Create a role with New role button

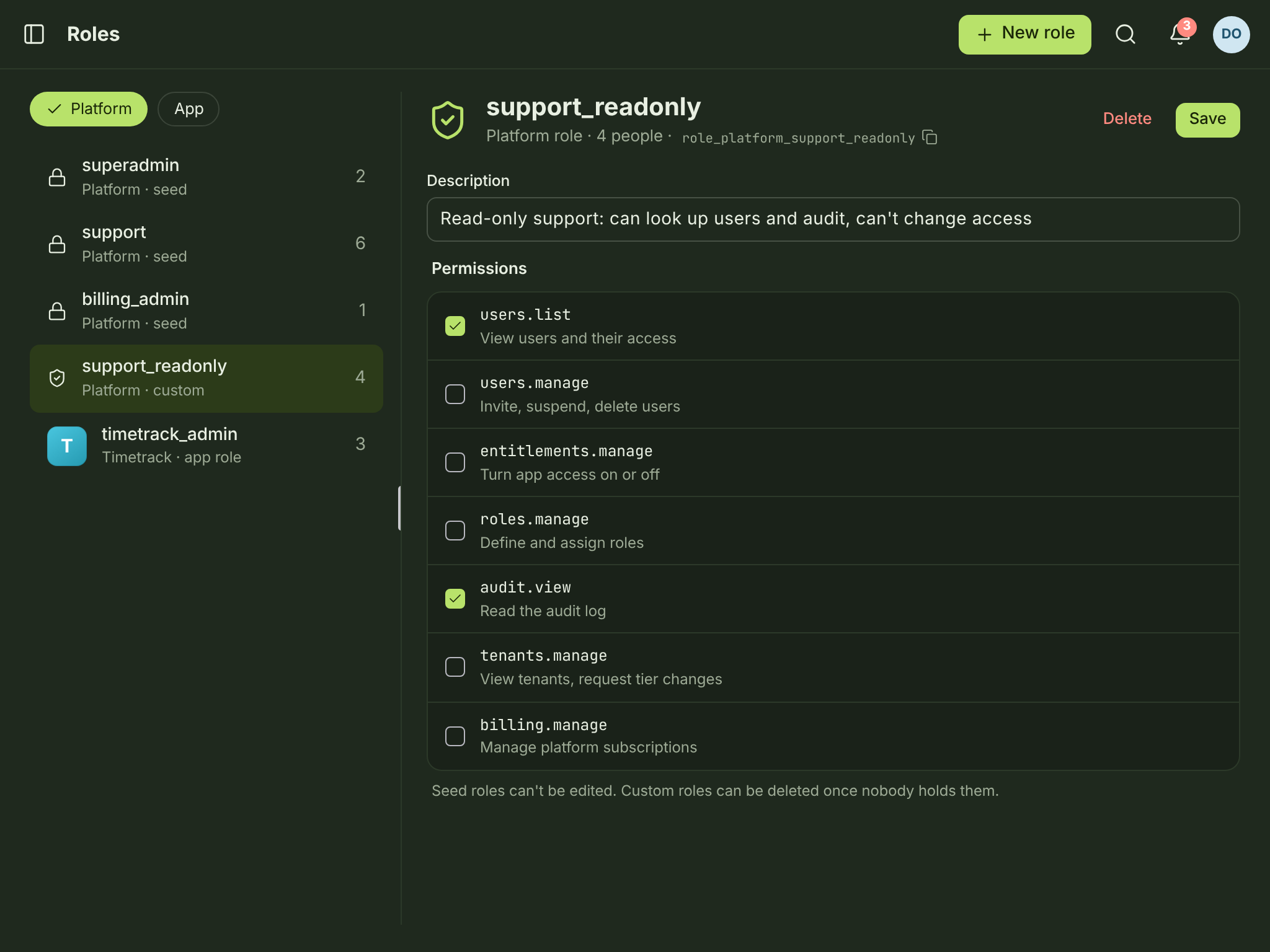pyautogui.click(x=1024, y=34)
